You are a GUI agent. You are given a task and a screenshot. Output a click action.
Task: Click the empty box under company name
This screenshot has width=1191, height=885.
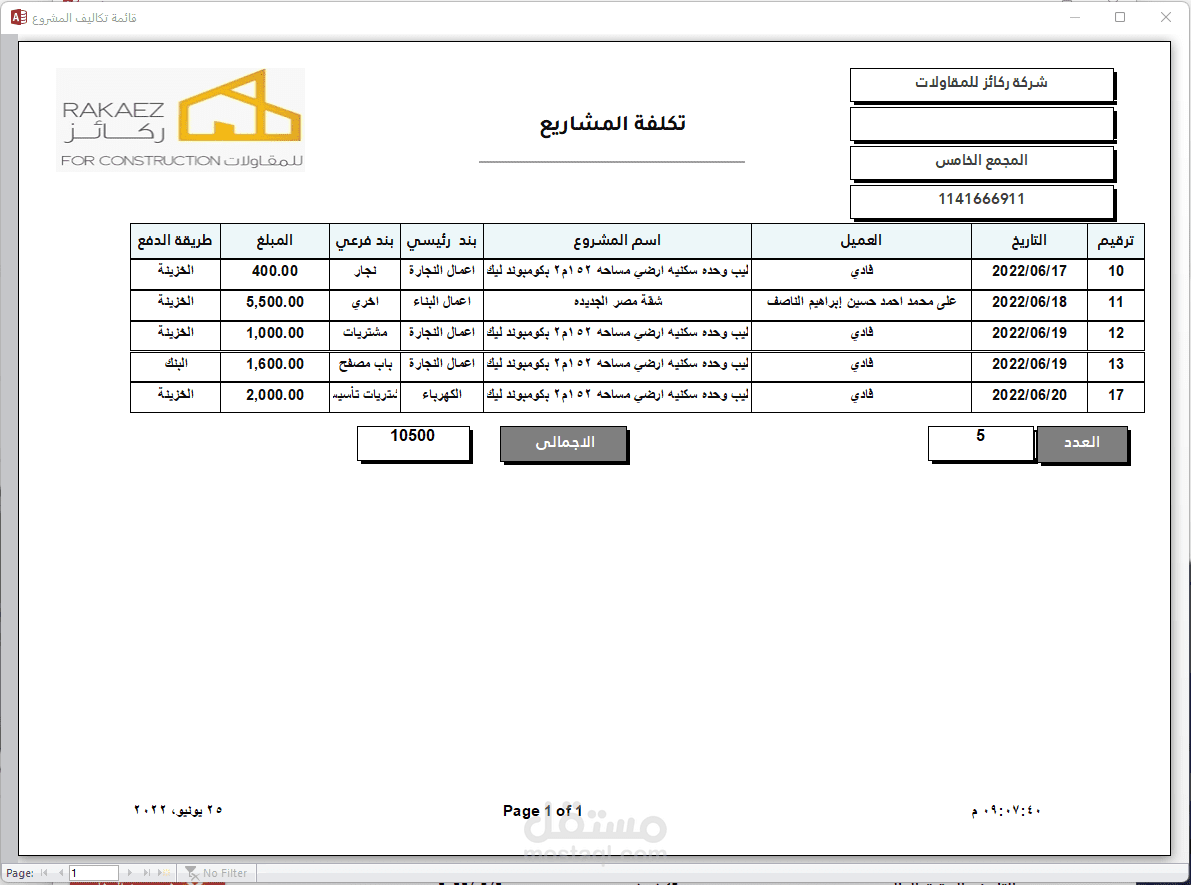click(x=981, y=123)
